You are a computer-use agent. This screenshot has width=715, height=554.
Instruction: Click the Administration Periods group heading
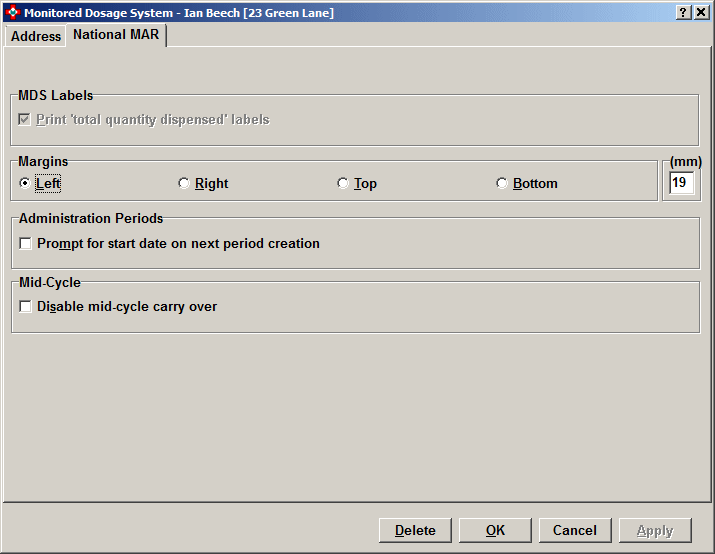(x=91, y=218)
